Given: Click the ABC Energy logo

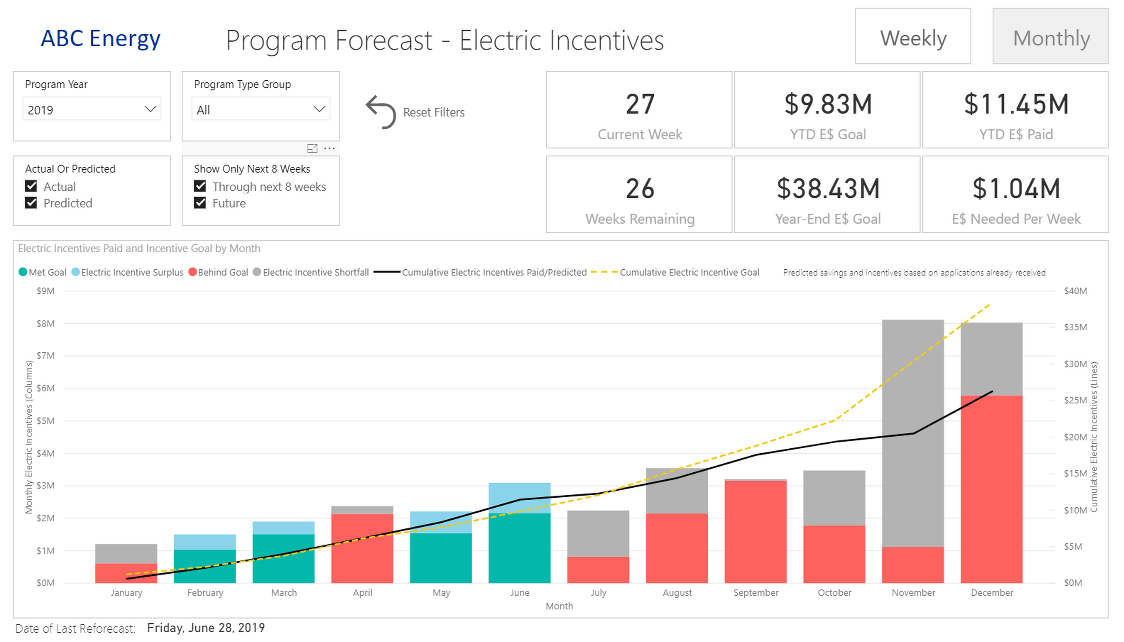Looking at the screenshot, I should [100, 38].
